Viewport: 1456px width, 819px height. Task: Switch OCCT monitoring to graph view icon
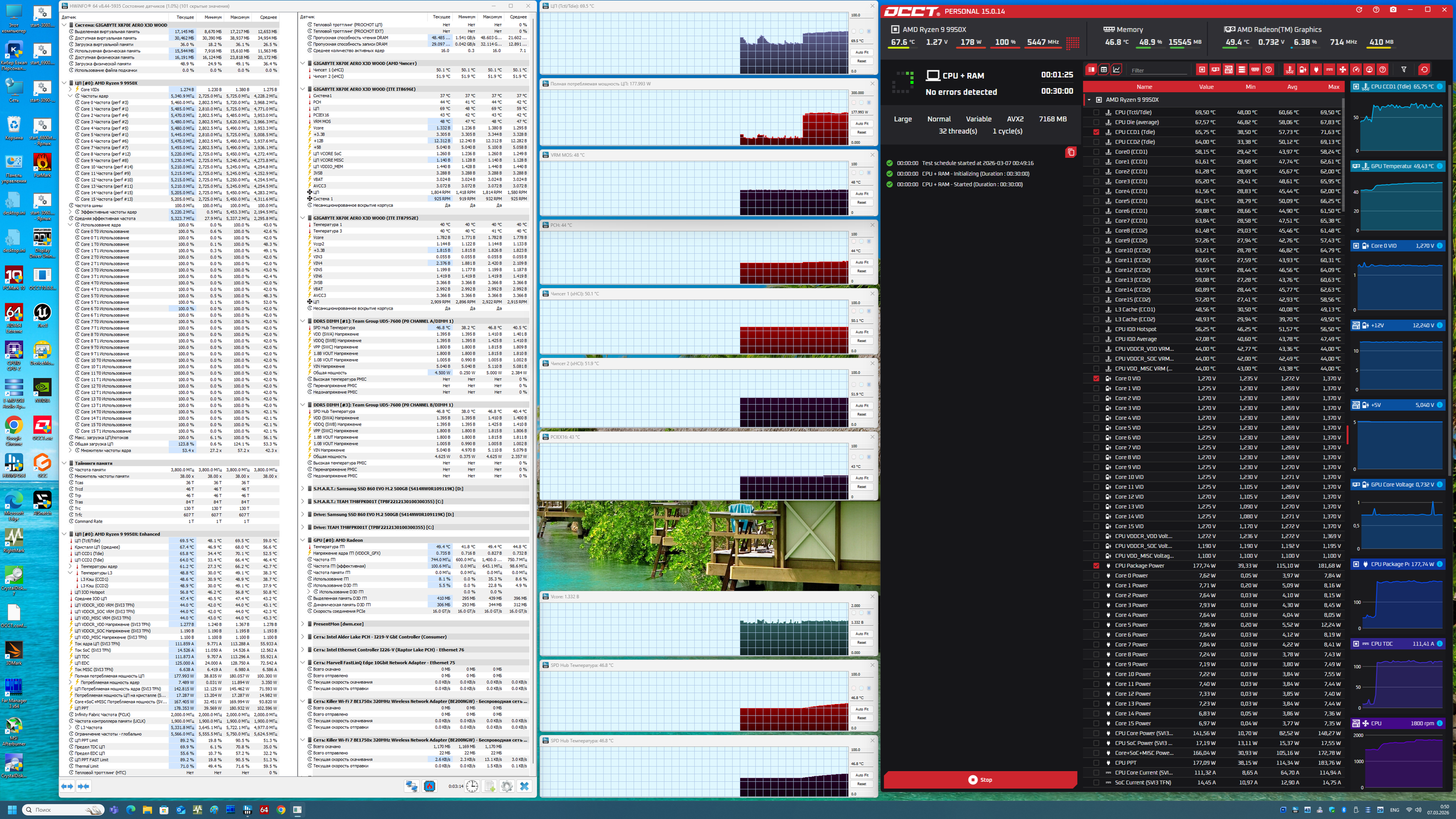coord(1116,69)
